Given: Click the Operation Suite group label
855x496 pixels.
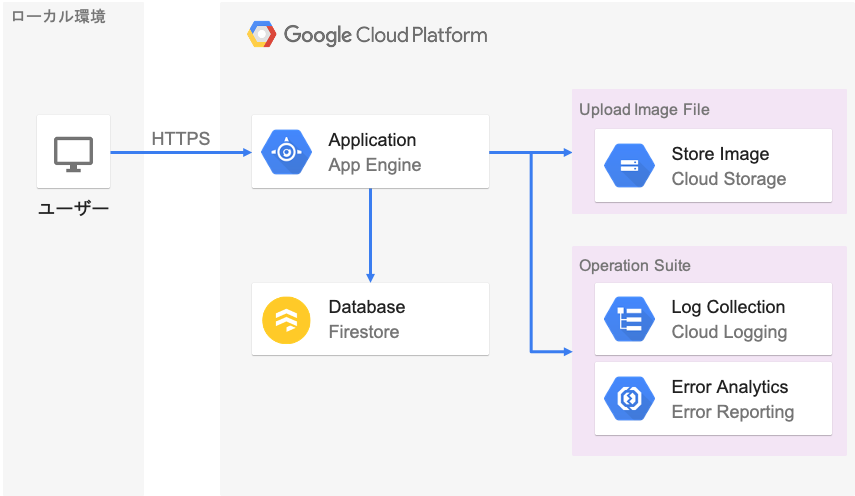Looking at the screenshot, I should click(x=635, y=265).
